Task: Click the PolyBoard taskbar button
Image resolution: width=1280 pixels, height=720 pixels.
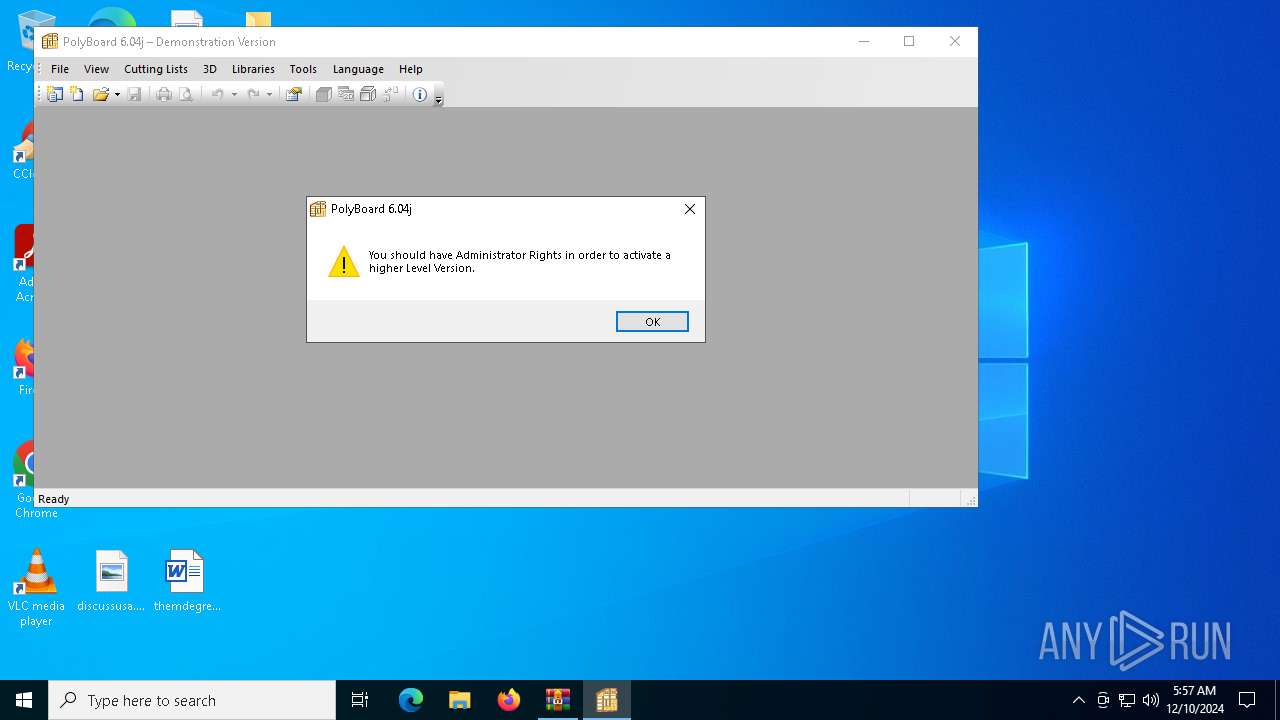Action: 607,700
